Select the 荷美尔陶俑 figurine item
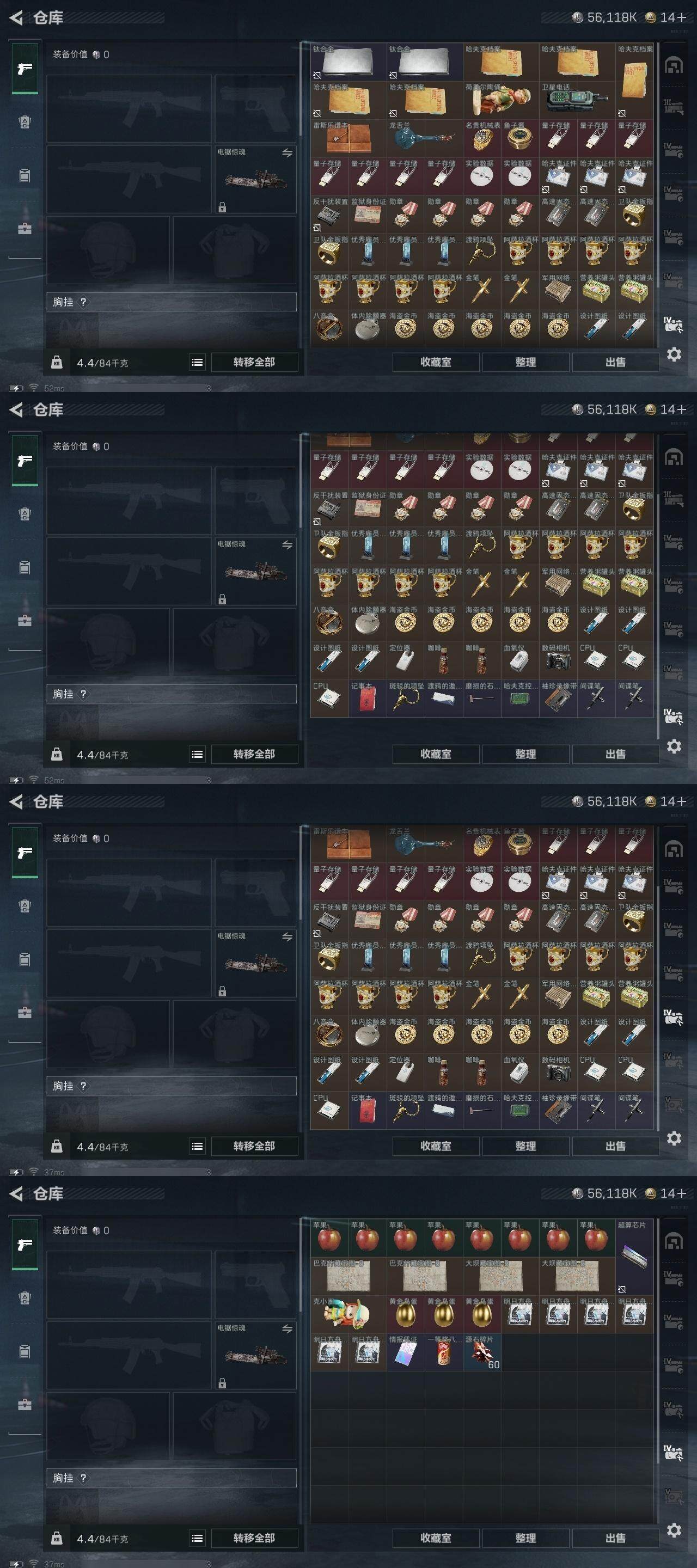The width and height of the screenshot is (697, 1568). [501, 100]
